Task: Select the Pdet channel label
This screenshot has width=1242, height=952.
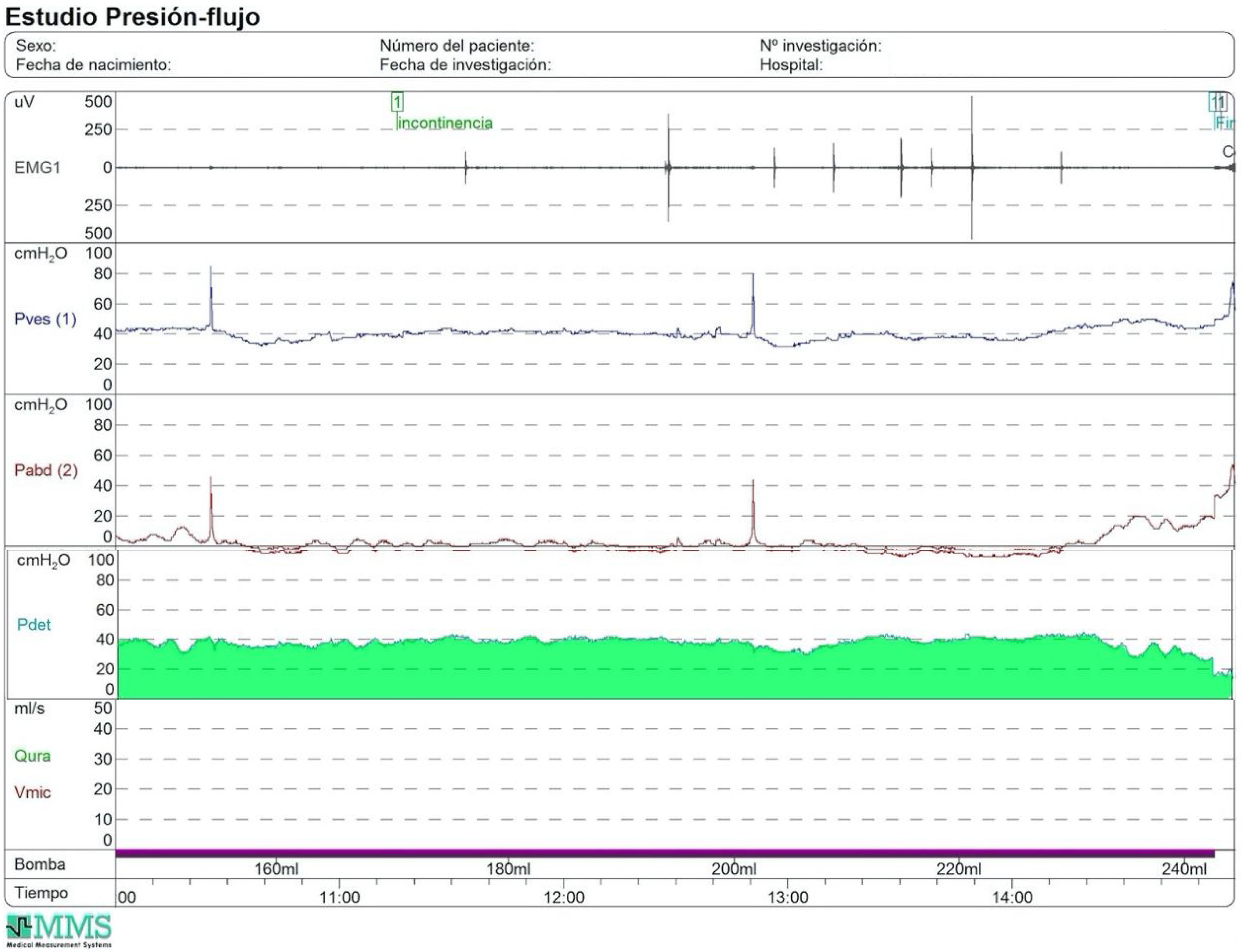Action: point(34,625)
